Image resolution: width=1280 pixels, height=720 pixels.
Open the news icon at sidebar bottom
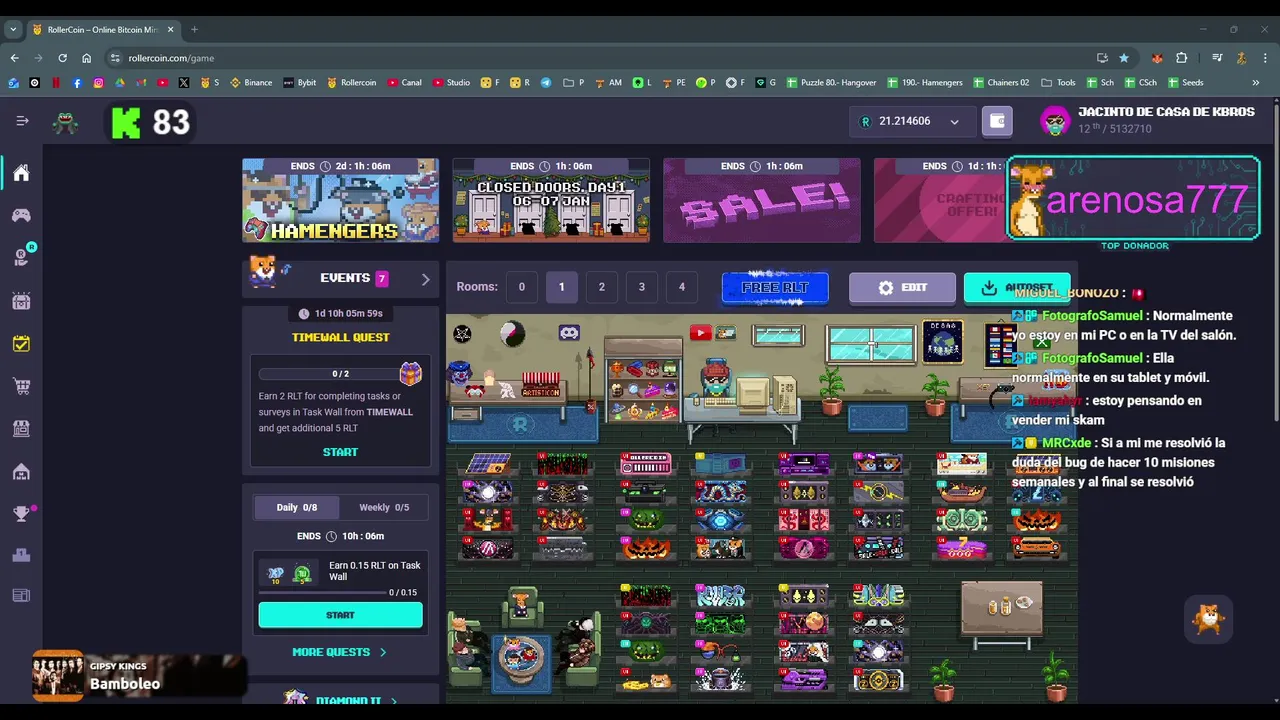pos(21,596)
